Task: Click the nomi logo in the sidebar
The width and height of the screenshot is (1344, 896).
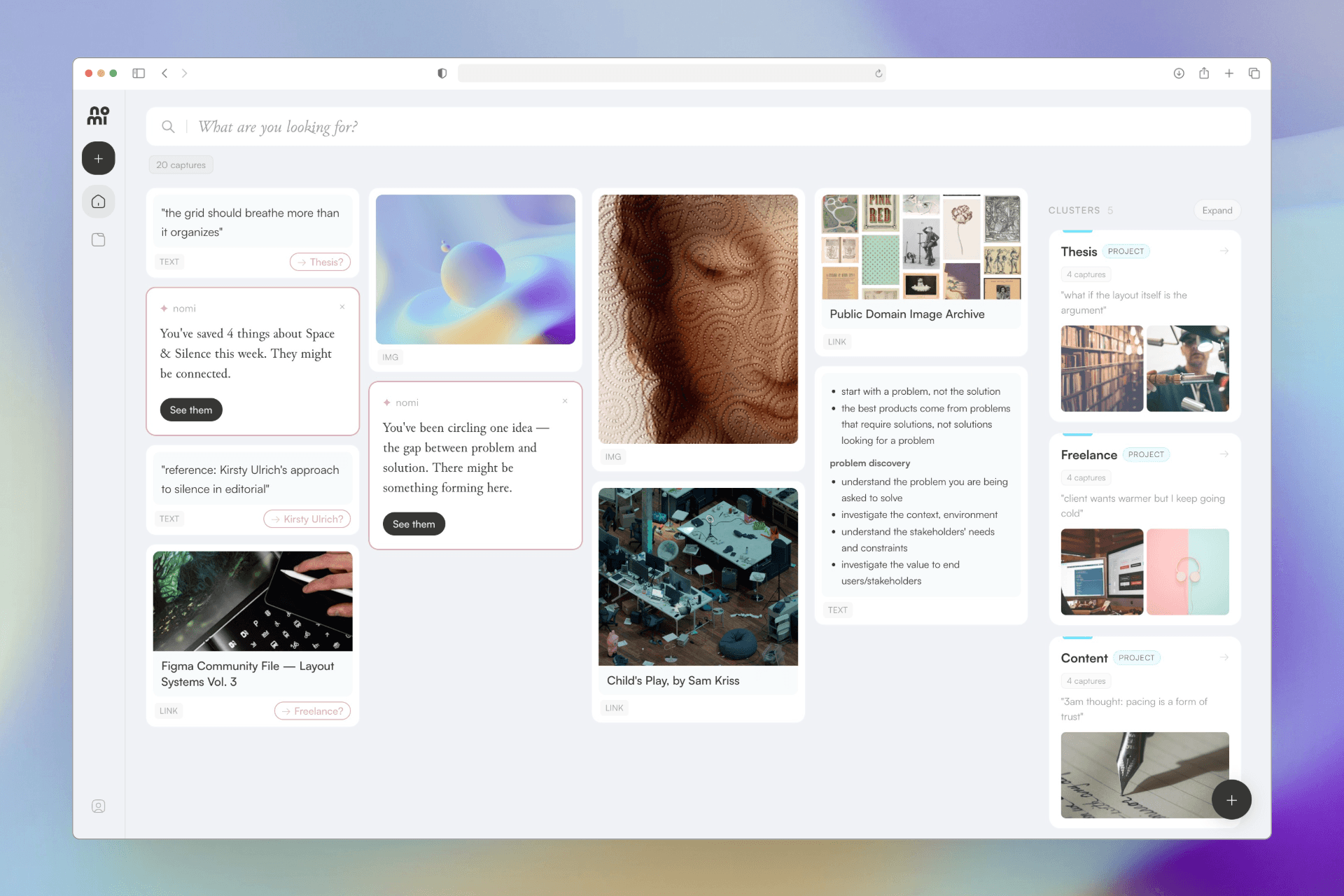Action: 98,115
